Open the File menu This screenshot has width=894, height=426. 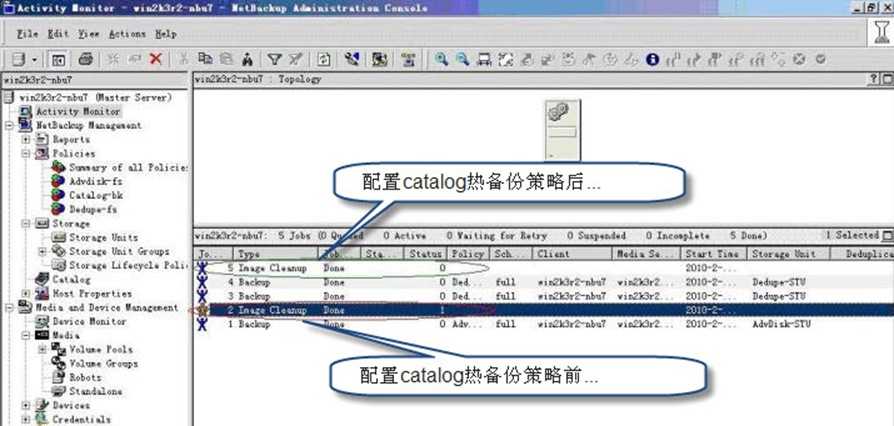tap(28, 34)
